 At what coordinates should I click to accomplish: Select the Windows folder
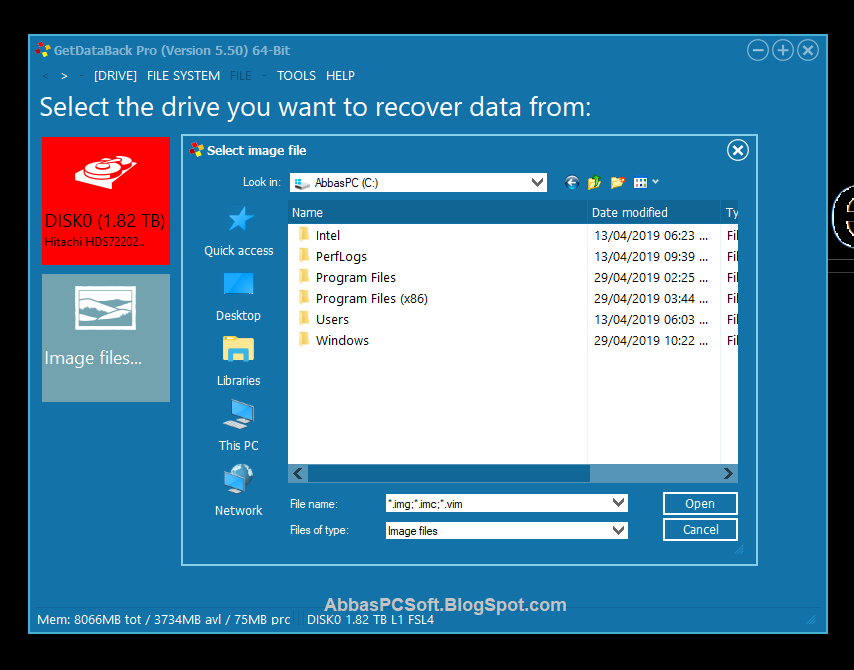pos(333,340)
